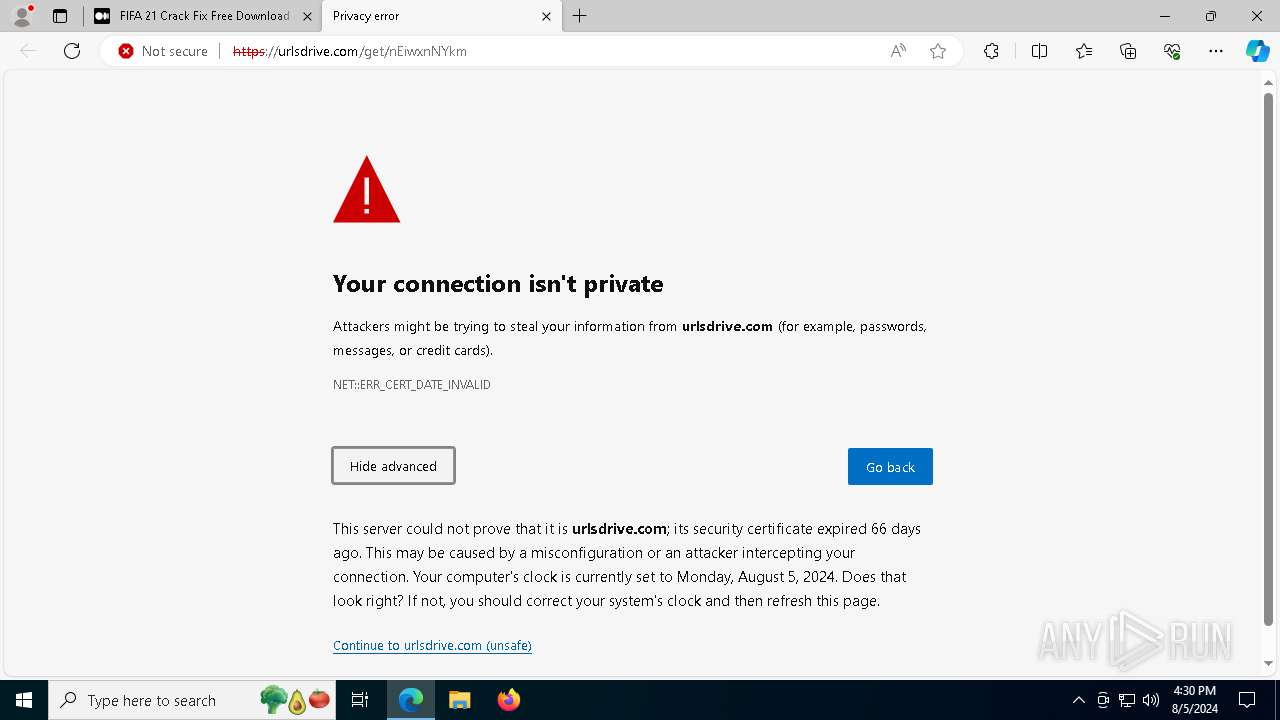The width and height of the screenshot is (1280, 720).
Task: Open the Collections icon
Action: (x=1128, y=51)
